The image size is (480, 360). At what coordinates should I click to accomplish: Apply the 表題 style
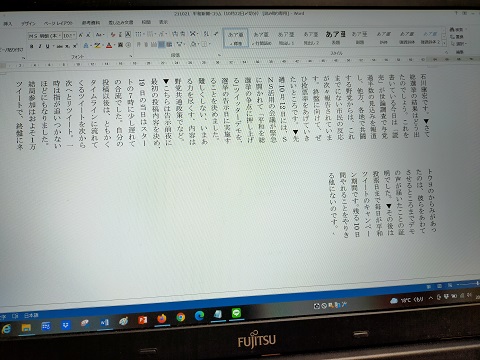click(x=335, y=37)
